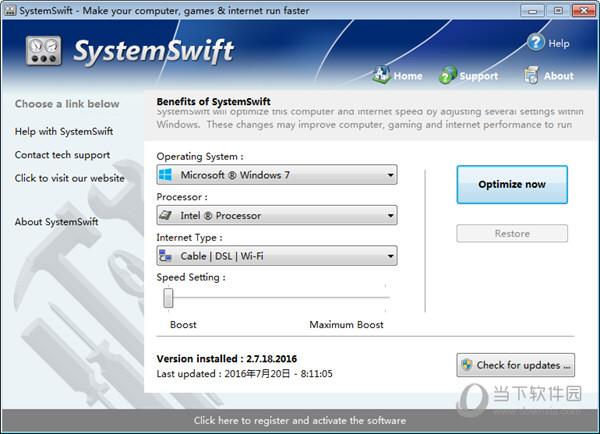Image resolution: width=600 pixels, height=434 pixels.
Task: Open About SystemSwift sidebar link
Action: pos(56,222)
